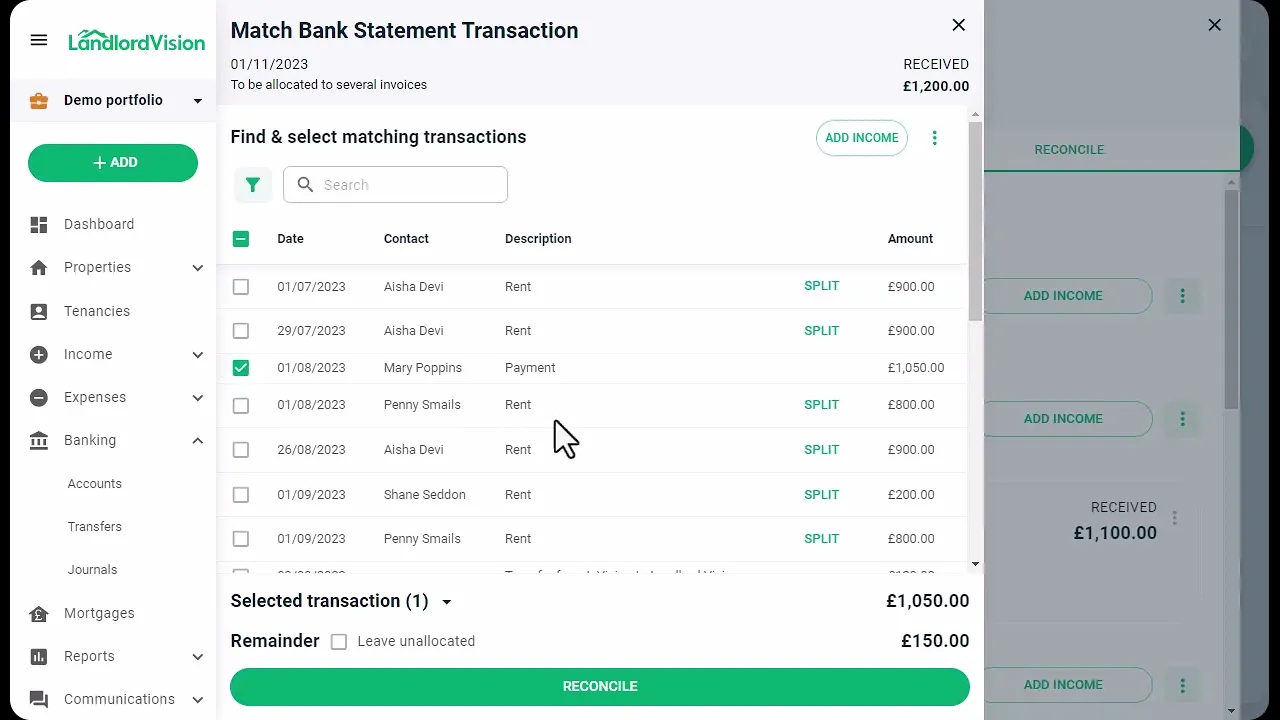
Task: Uncheck the Mary Poppins payment row
Action: [x=241, y=368]
